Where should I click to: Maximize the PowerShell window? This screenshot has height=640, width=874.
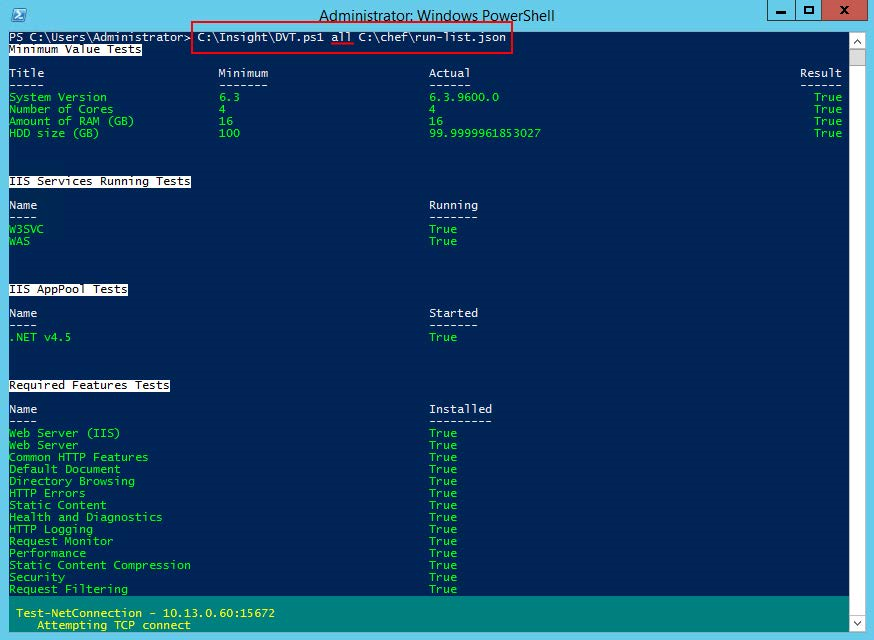point(811,11)
